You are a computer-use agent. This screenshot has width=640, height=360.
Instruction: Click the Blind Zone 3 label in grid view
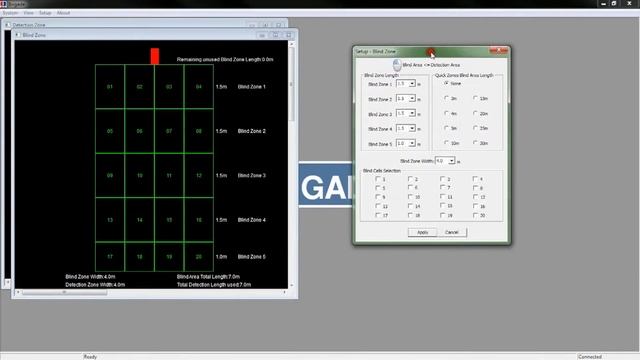(x=252, y=176)
